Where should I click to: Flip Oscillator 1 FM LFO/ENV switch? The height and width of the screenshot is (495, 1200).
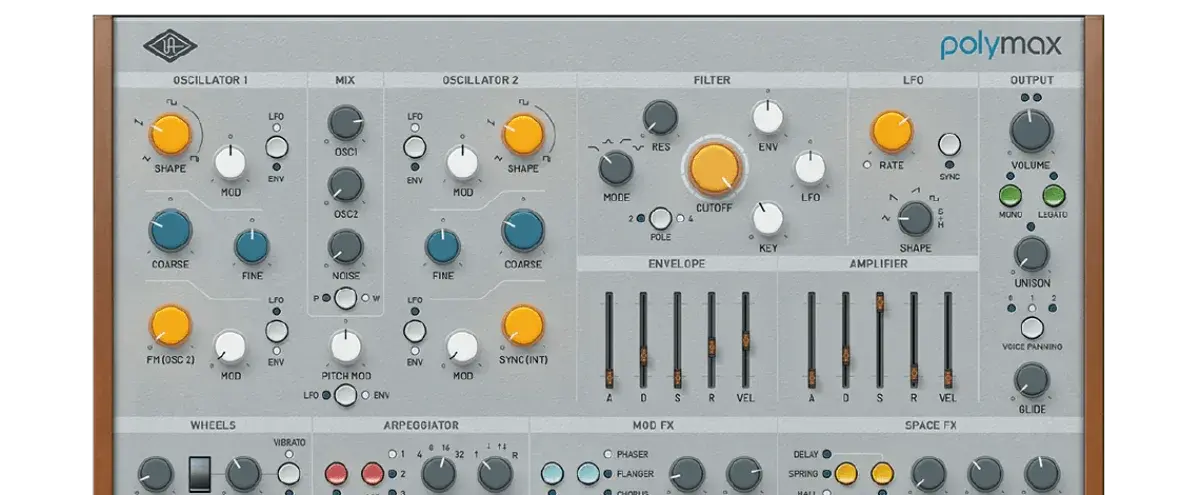276,330
